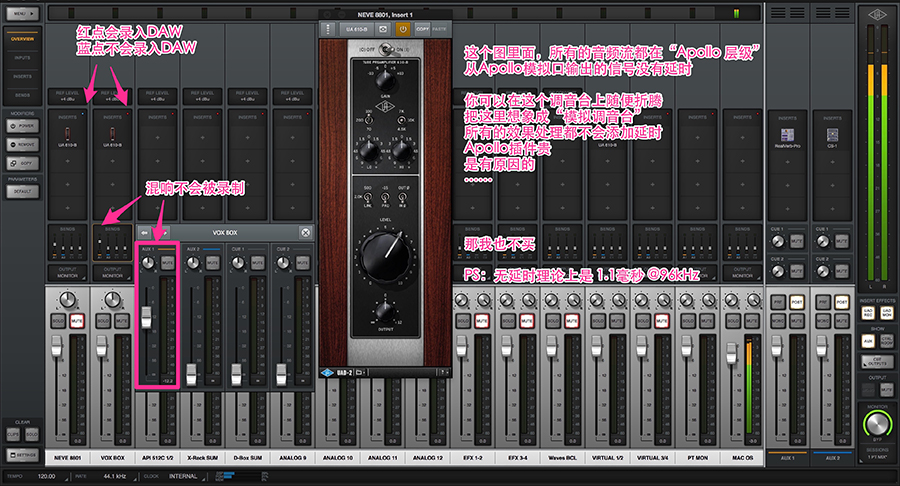Toggle power on UA 610-B plugin window
The image size is (900, 486).
(x=403, y=29)
